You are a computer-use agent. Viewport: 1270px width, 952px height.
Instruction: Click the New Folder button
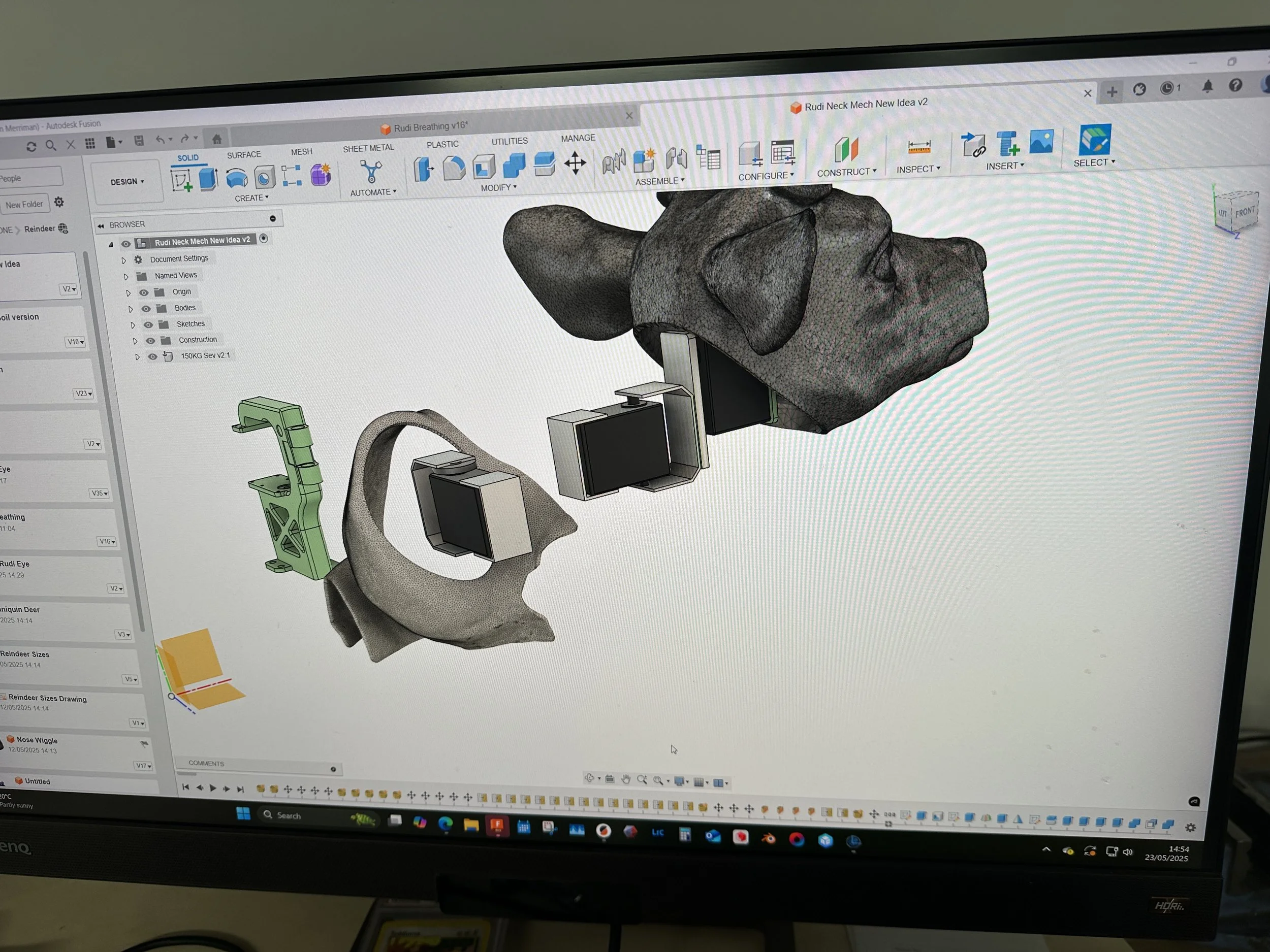(24, 204)
